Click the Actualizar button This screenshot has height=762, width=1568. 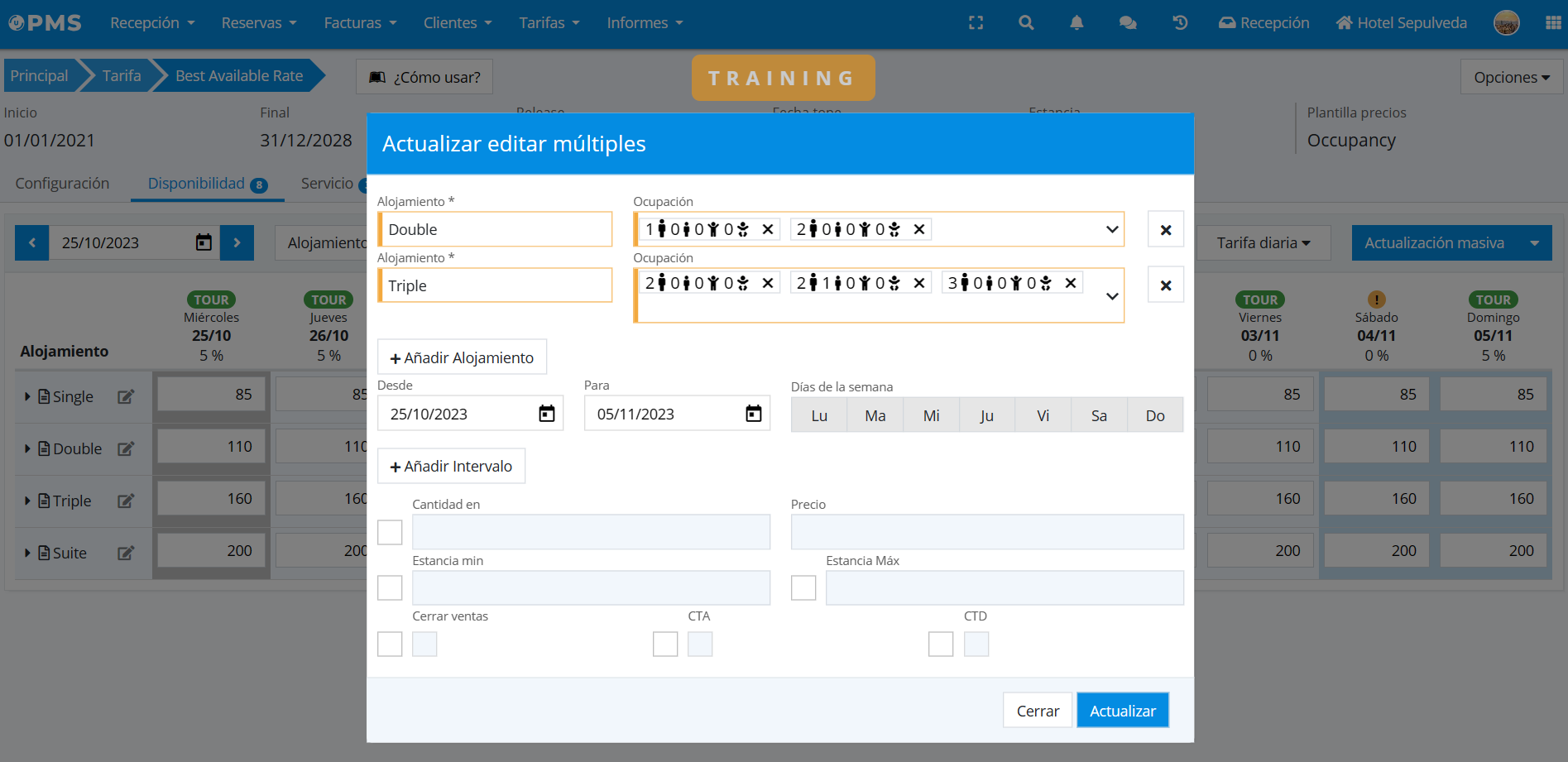[x=1122, y=711]
